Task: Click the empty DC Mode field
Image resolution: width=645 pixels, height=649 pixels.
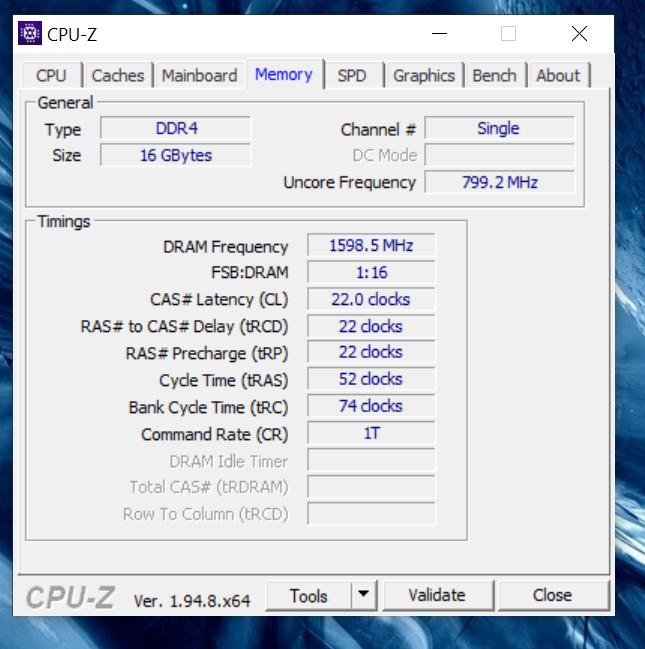Action: pyautogui.click(x=500, y=155)
